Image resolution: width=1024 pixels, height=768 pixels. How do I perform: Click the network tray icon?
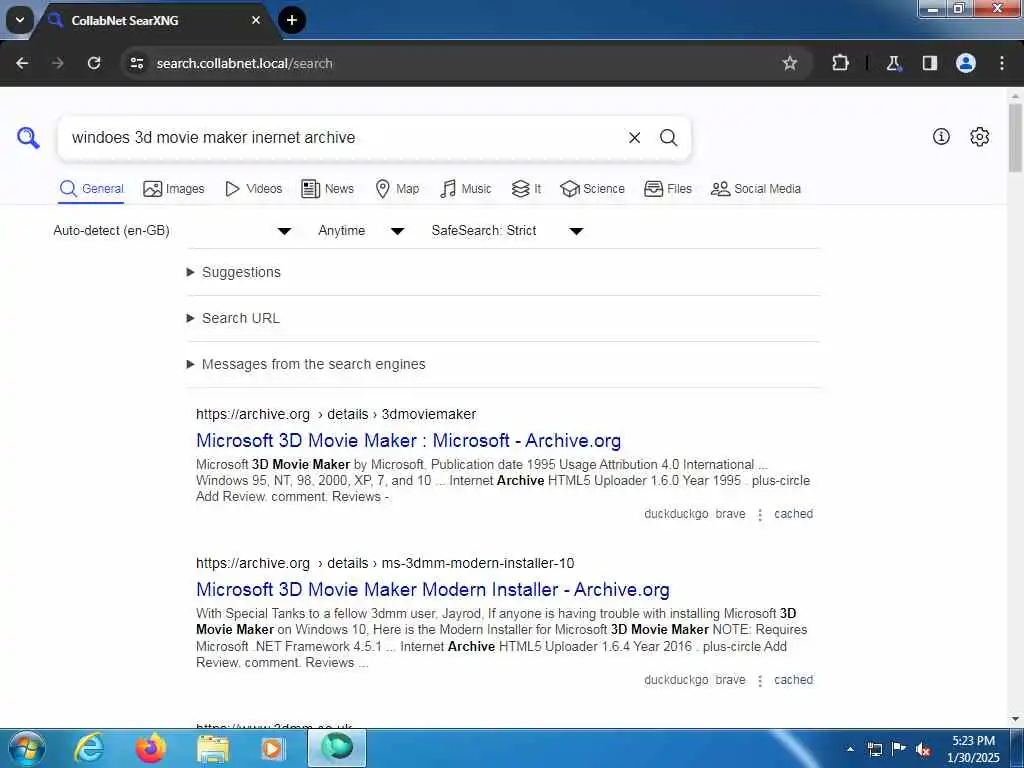874,750
